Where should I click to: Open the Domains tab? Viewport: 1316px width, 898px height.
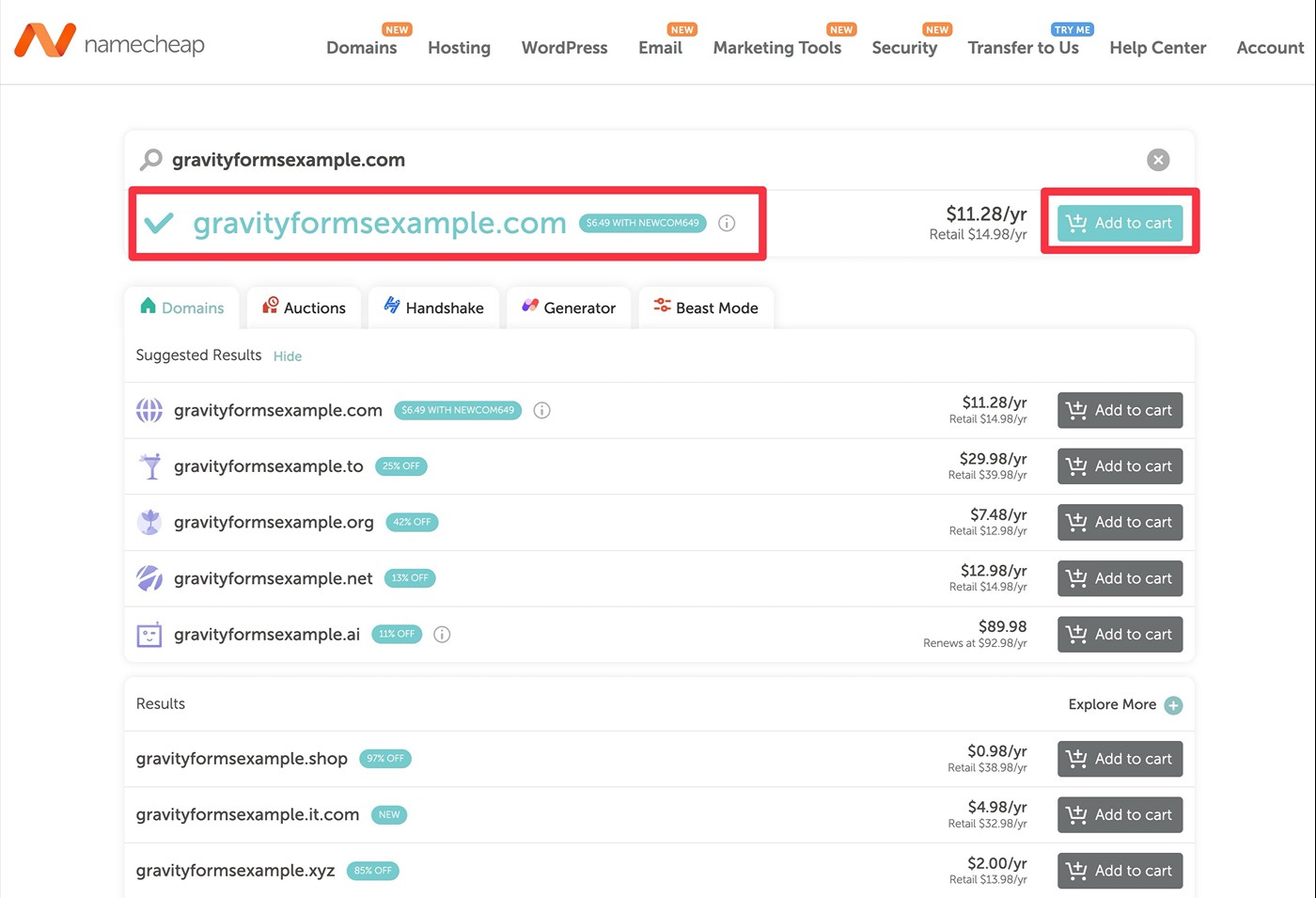pos(182,307)
